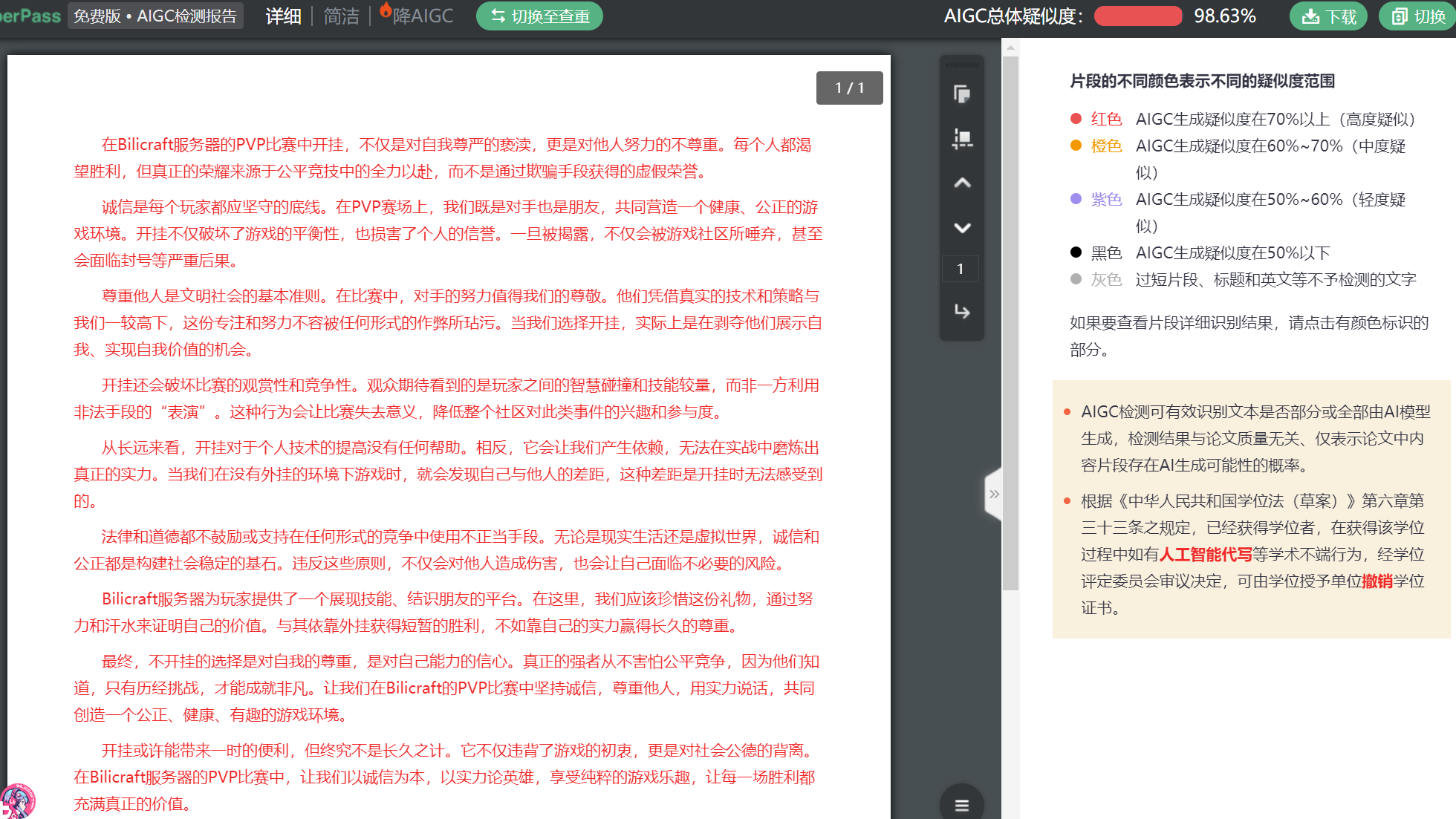Image resolution: width=1456 pixels, height=819 pixels.
Task: Click the 免费版 • AIGC检测报告 label
Action: click(x=155, y=16)
